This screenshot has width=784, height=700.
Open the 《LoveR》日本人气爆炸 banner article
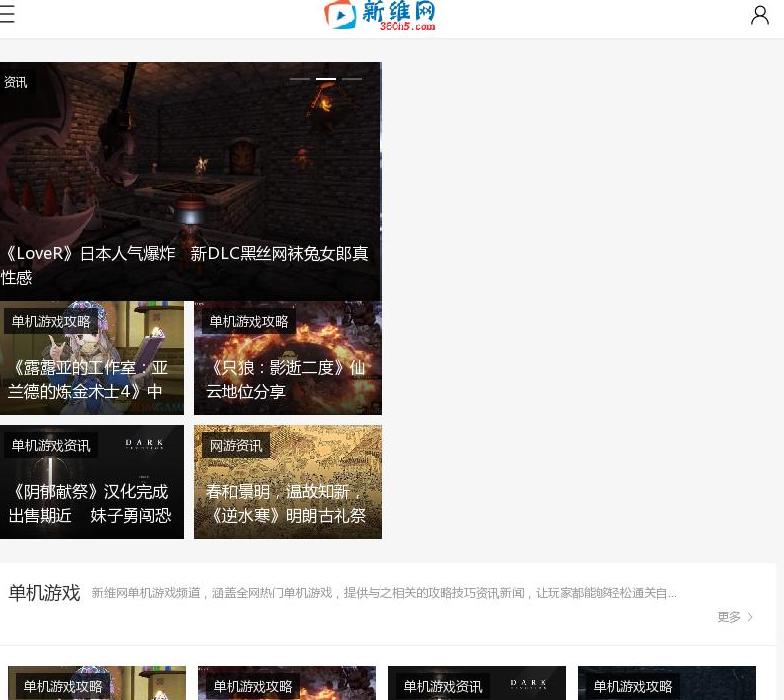tap(190, 181)
